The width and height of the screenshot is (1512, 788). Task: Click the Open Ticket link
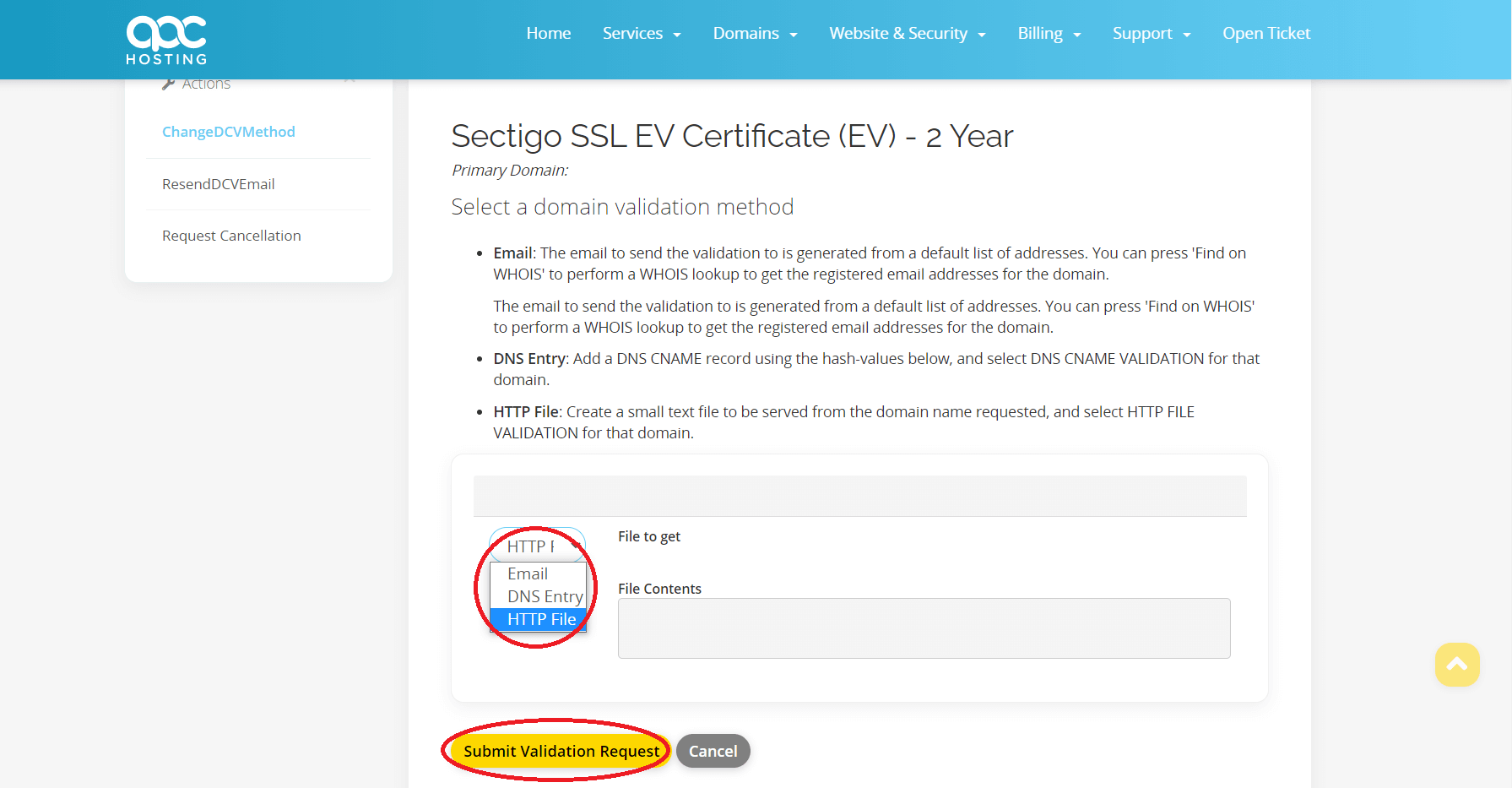coord(1266,33)
